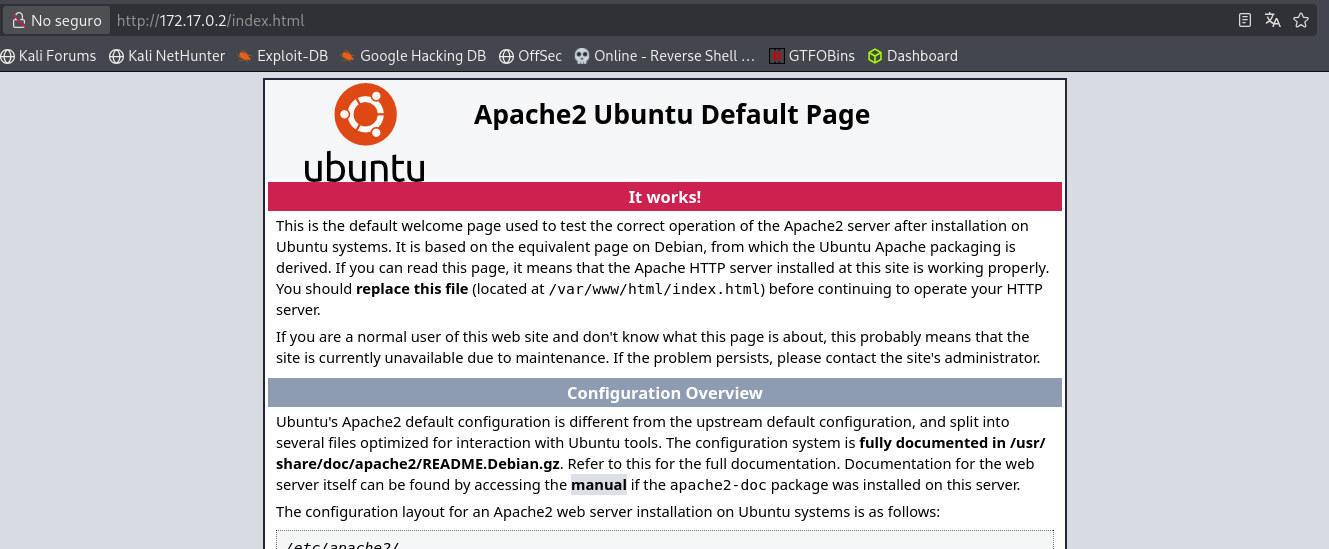Click the red "It works!" banner

(x=664, y=197)
